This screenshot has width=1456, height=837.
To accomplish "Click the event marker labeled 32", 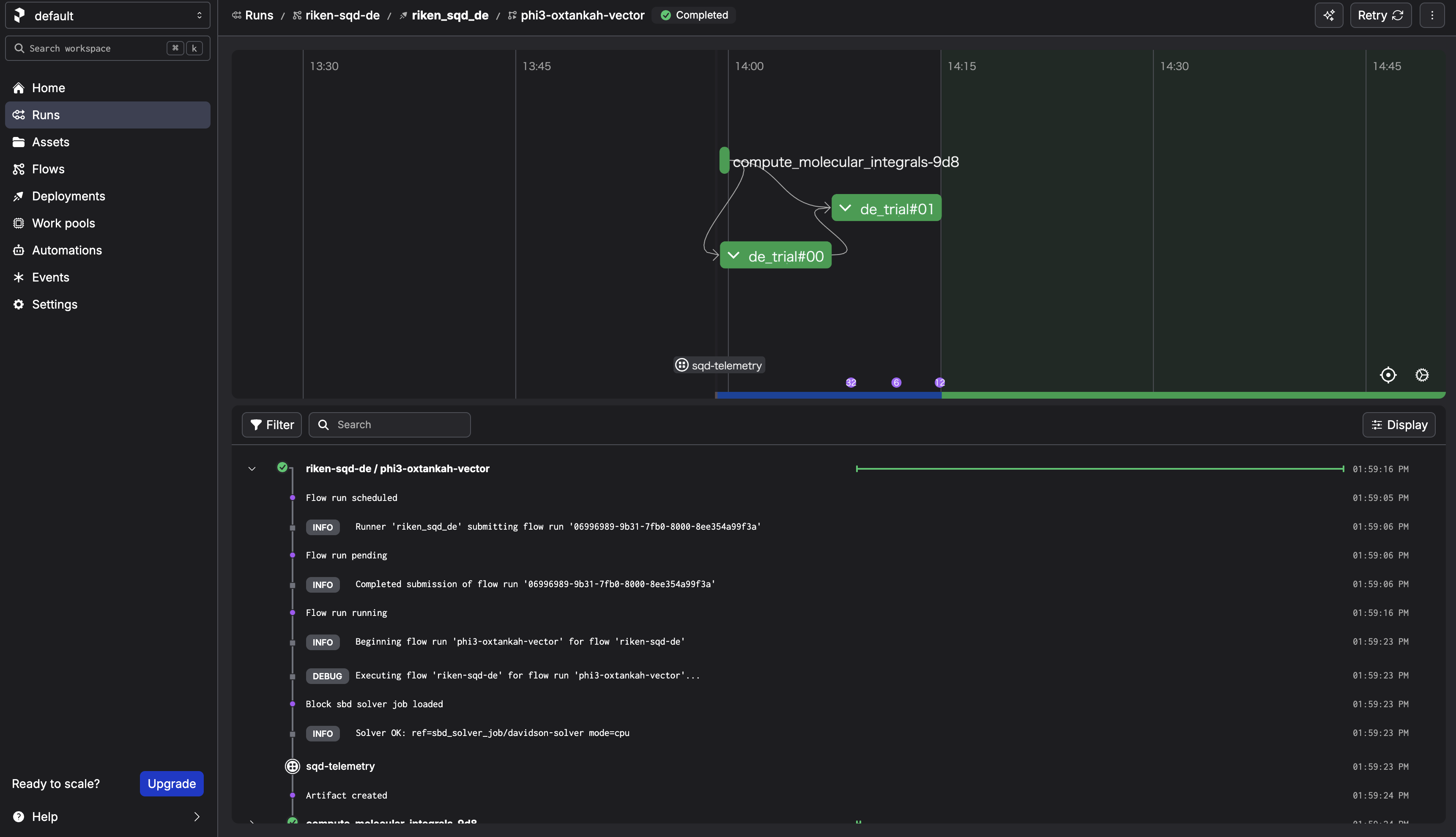I will pos(851,383).
